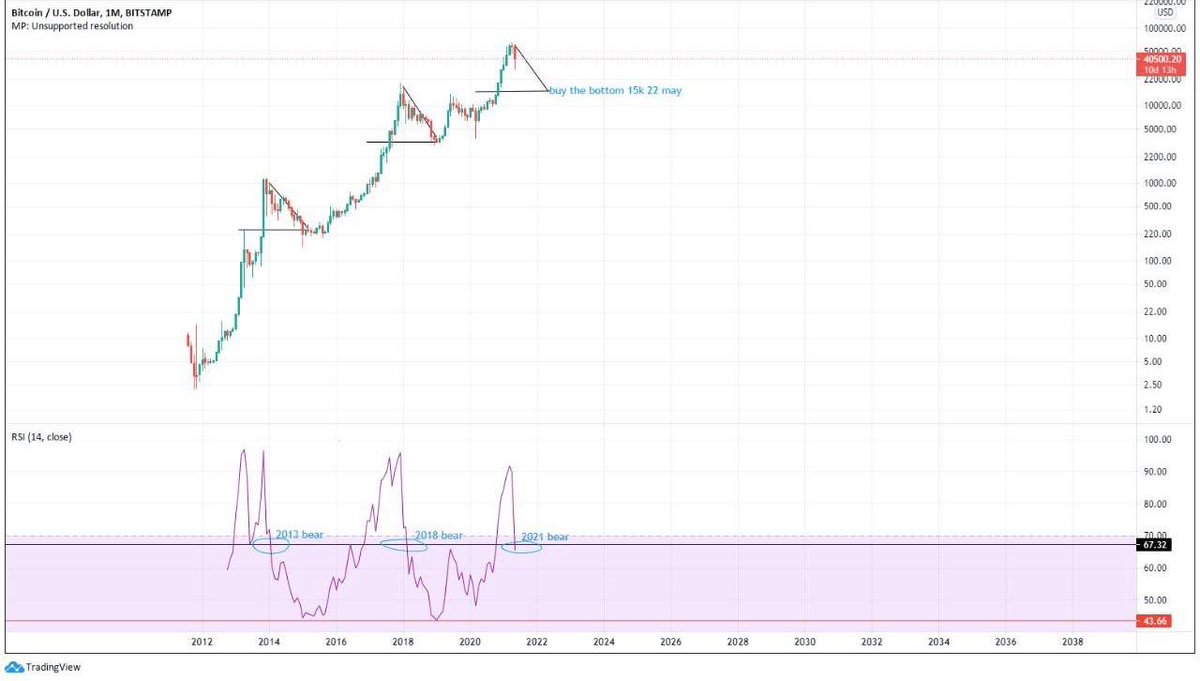This screenshot has height=681, width=1200.
Task: Click the 2016 label on time axis
Action: tap(336, 642)
